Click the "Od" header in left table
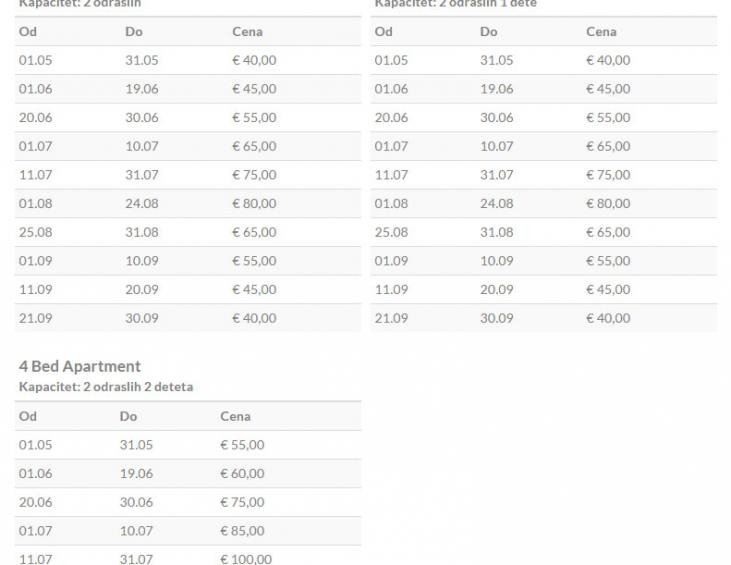The height and width of the screenshot is (565, 731). coord(28,32)
